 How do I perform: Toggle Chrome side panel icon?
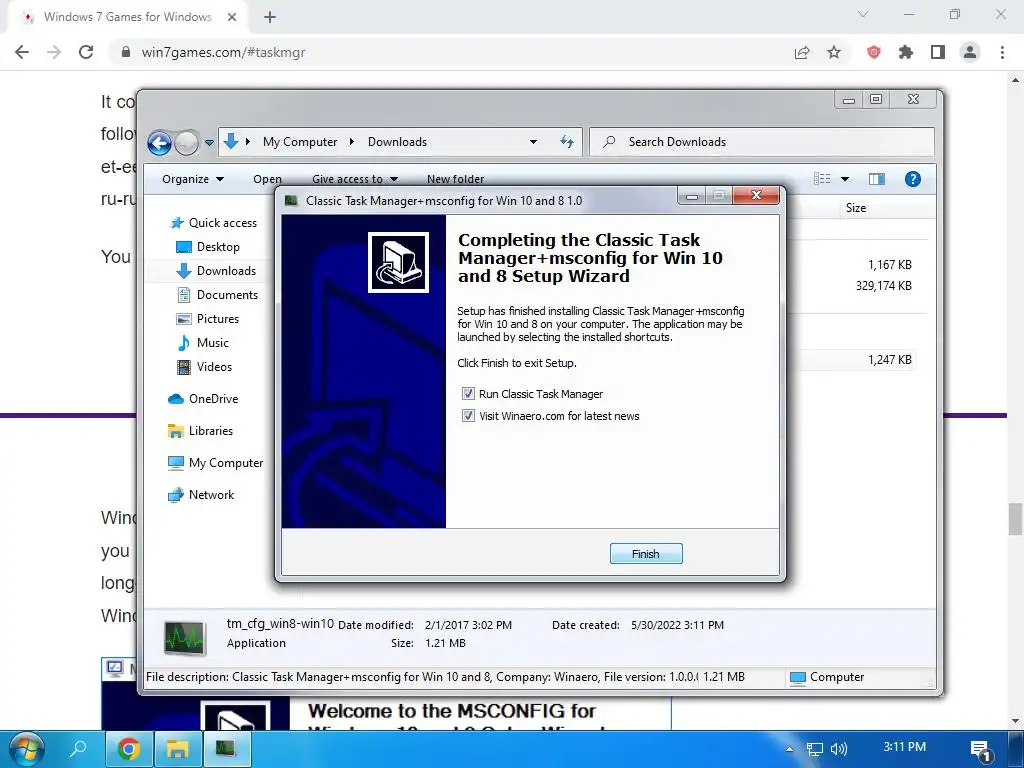pyautogui.click(x=938, y=52)
